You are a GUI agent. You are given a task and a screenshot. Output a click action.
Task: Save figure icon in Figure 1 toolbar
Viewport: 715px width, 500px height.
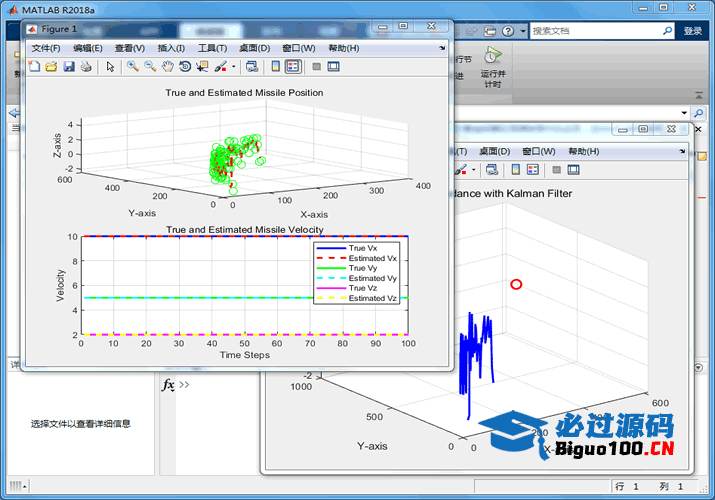pos(69,67)
